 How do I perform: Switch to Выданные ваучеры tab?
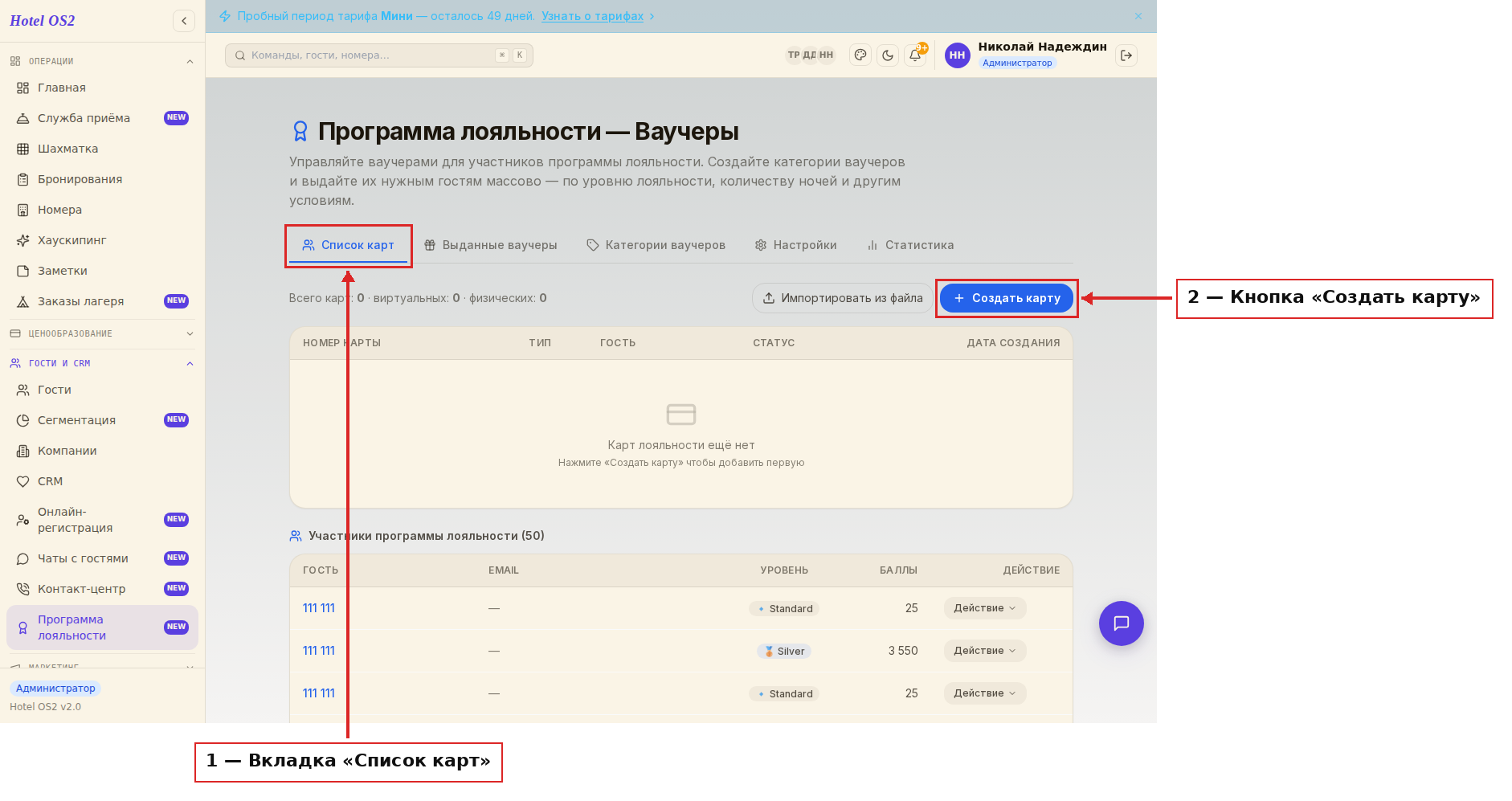(491, 245)
